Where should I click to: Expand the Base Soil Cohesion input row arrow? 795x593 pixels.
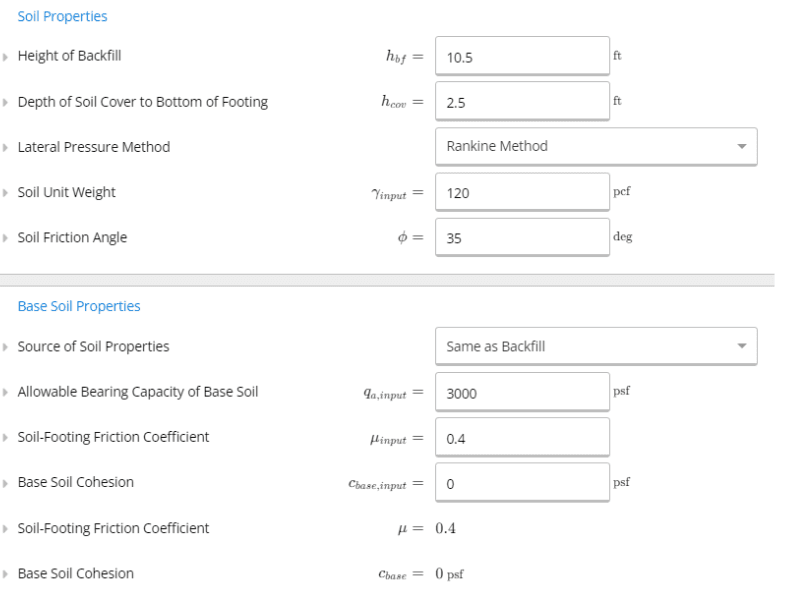(5, 483)
